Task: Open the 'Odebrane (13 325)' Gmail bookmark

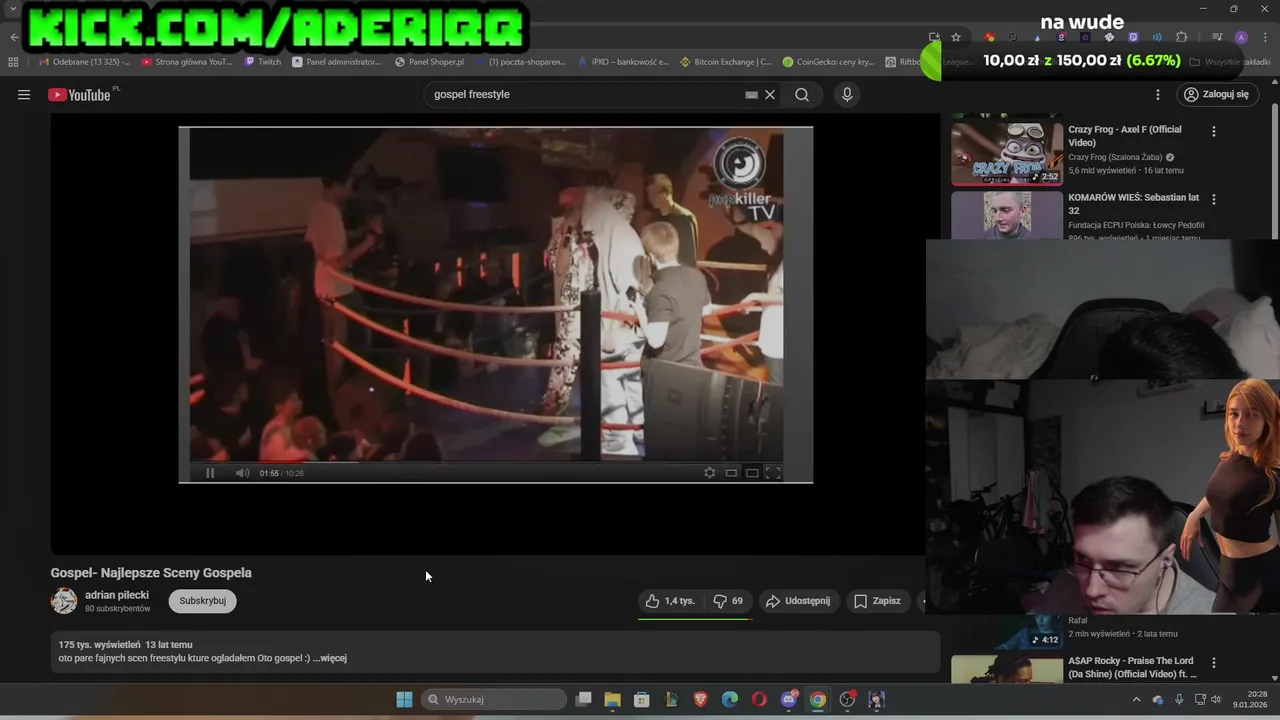Action: [x=85, y=62]
